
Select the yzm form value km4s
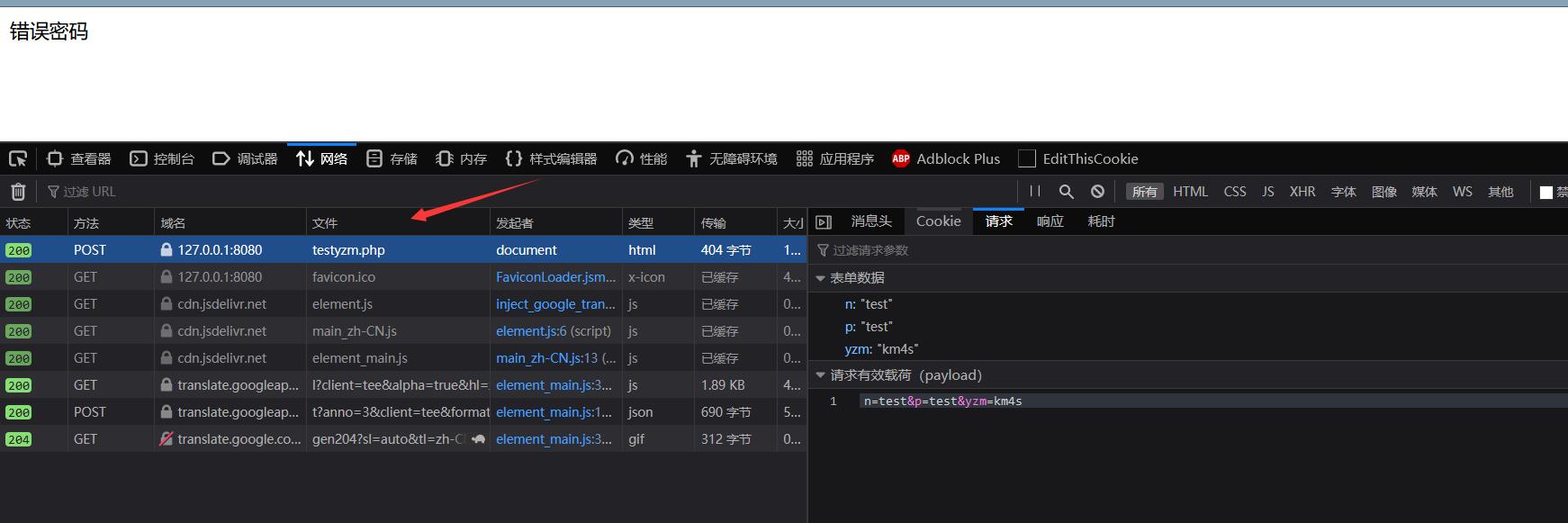tap(897, 349)
